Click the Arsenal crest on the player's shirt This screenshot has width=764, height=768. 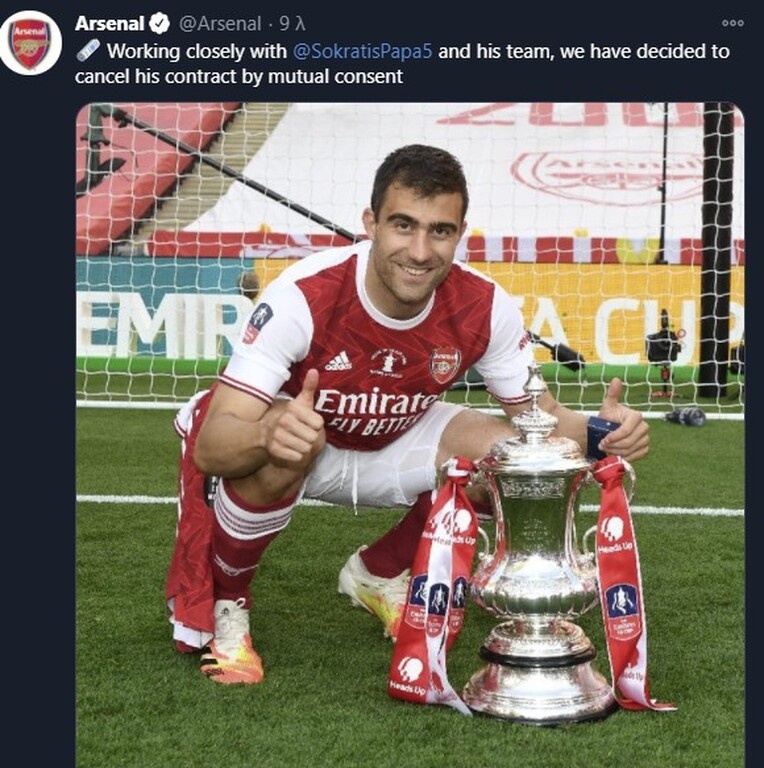[445, 365]
